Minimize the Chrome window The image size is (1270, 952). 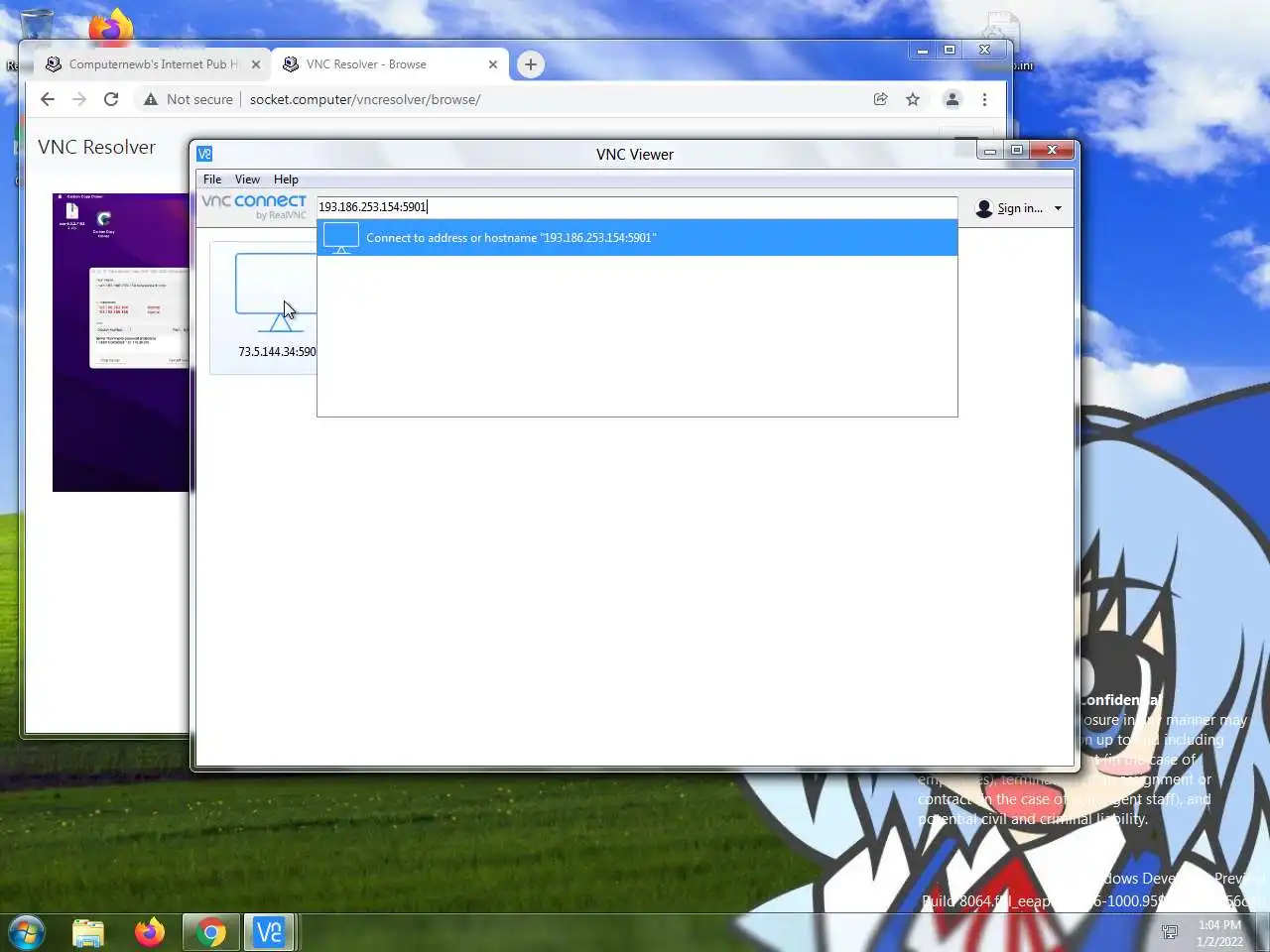tap(923, 50)
